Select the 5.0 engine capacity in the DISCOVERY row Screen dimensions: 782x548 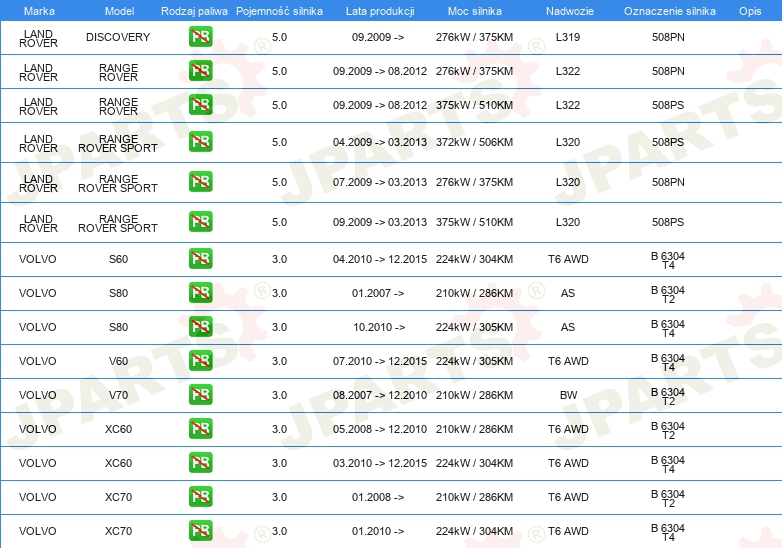pyautogui.click(x=279, y=37)
